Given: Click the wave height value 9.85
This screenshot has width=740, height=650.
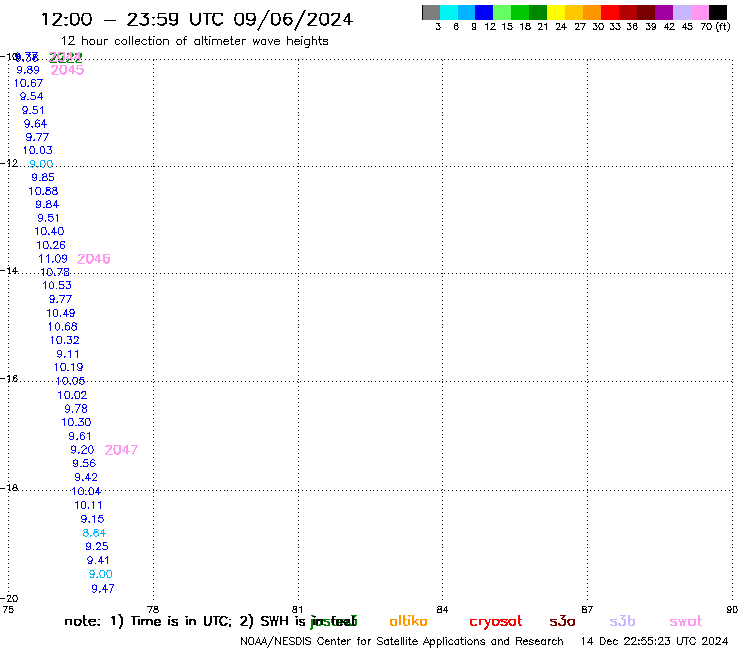Looking at the screenshot, I should tap(43, 177).
